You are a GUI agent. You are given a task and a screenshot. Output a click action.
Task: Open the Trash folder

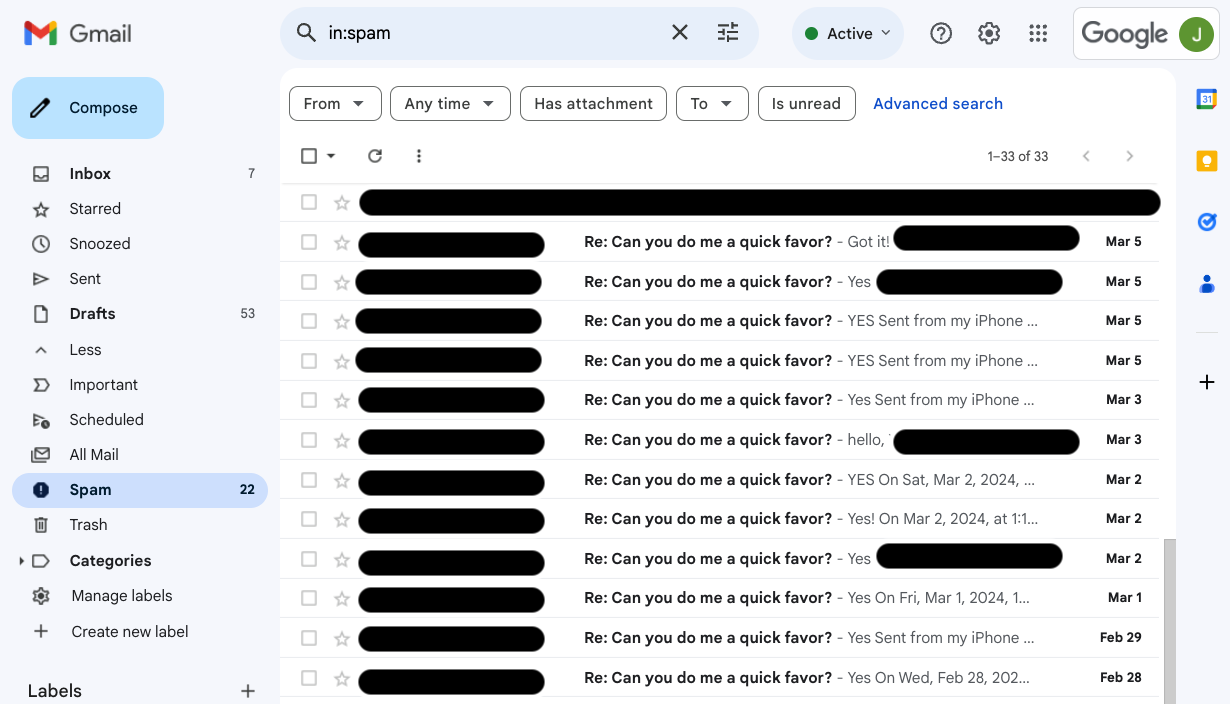[88, 524]
